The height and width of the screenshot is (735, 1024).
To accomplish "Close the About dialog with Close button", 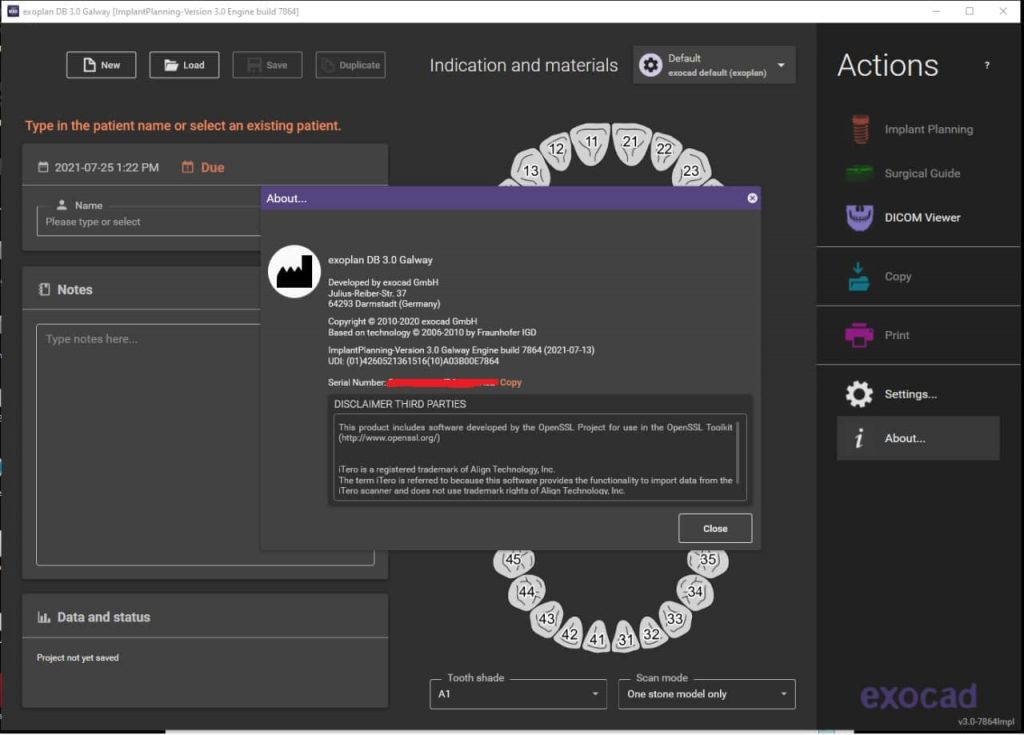I will click(714, 528).
